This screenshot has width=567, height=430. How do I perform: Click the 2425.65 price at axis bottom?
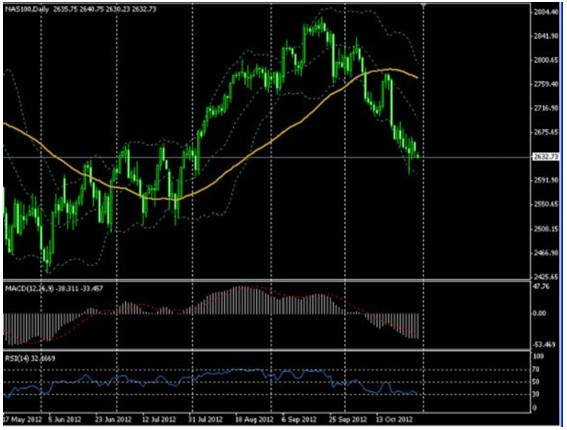546,277
